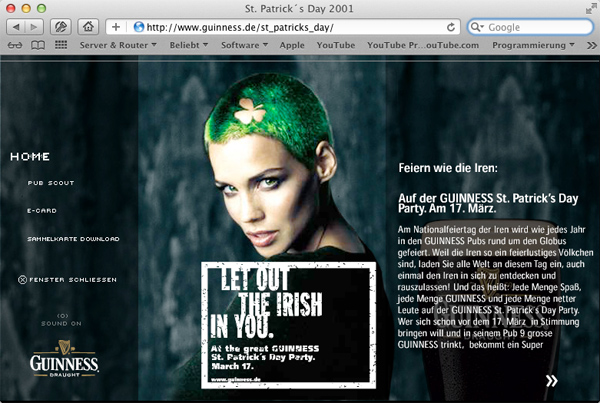The image size is (600, 403).
Task: Select the HOME menu item
Action: click(x=30, y=157)
